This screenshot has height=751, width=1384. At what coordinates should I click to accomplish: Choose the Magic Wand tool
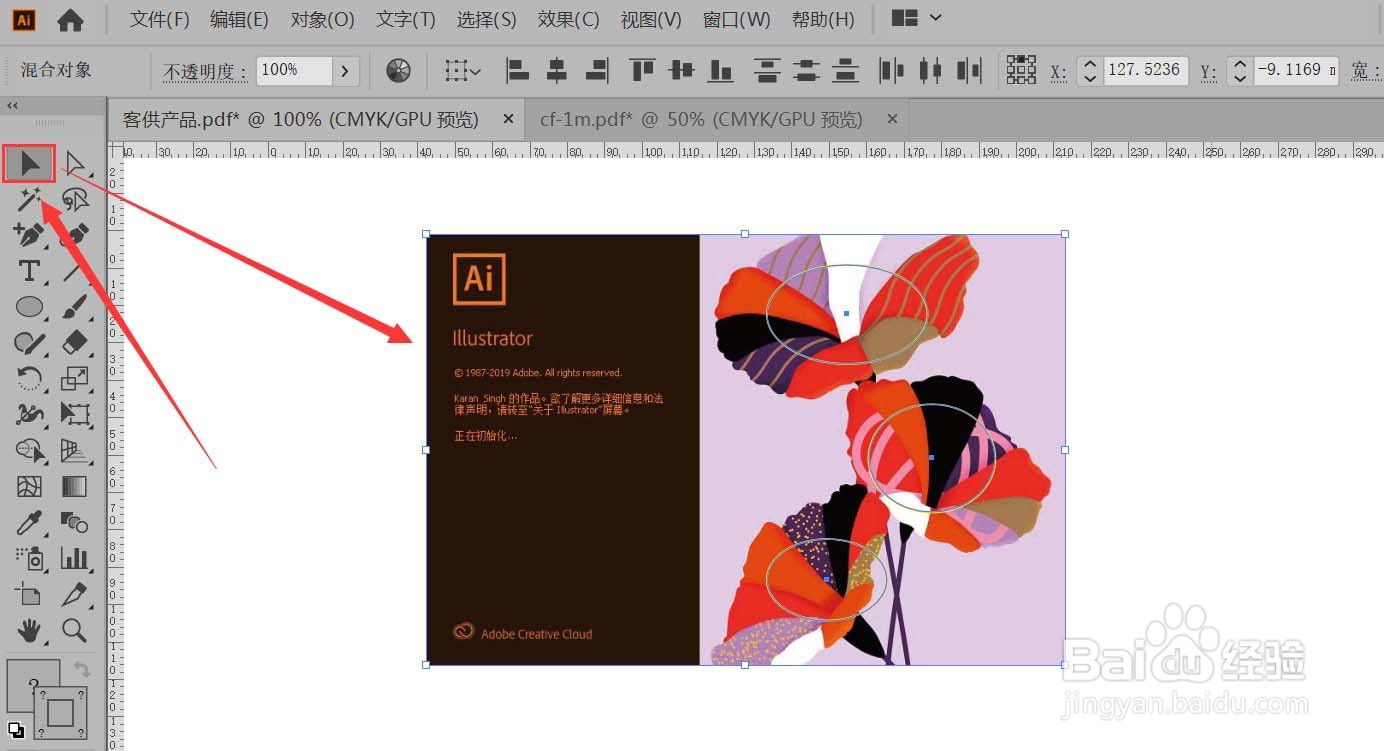[29, 200]
